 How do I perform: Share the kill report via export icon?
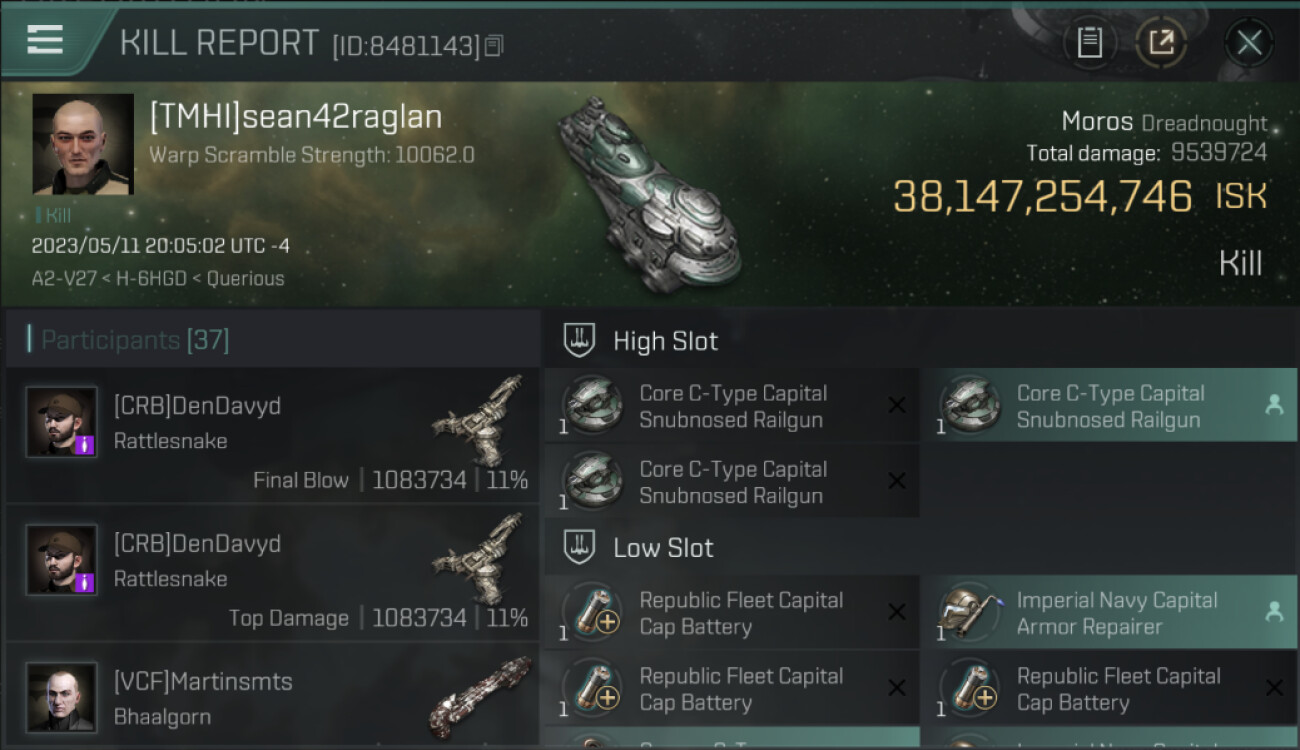point(1161,43)
